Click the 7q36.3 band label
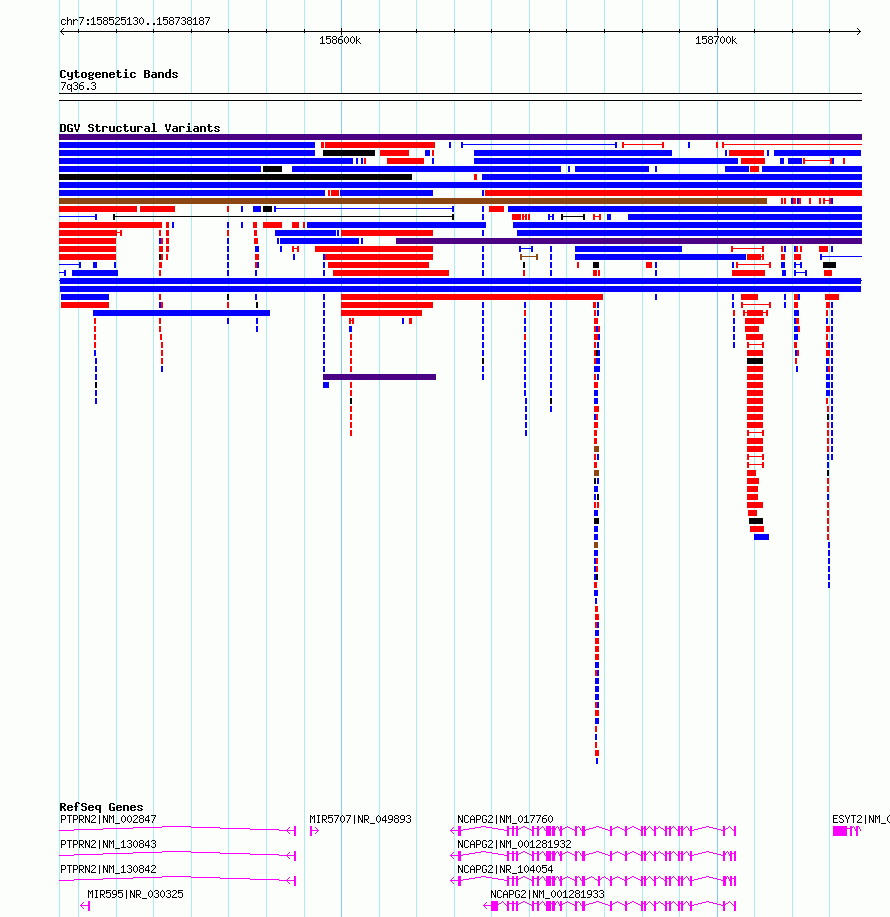The width and height of the screenshot is (890, 917). click(x=78, y=86)
